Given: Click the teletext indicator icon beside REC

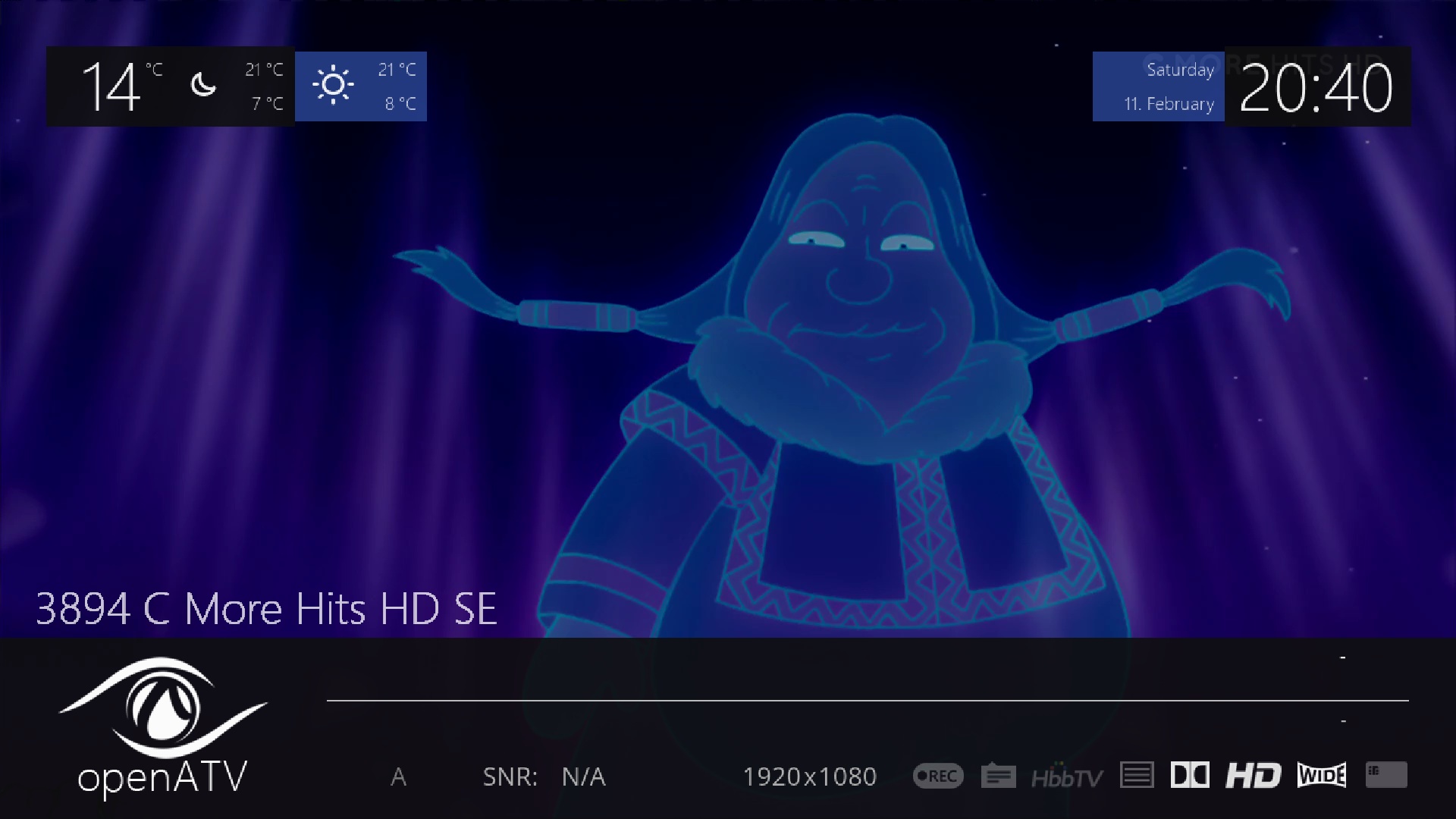Looking at the screenshot, I should pyautogui.click(x=998, y=776).
